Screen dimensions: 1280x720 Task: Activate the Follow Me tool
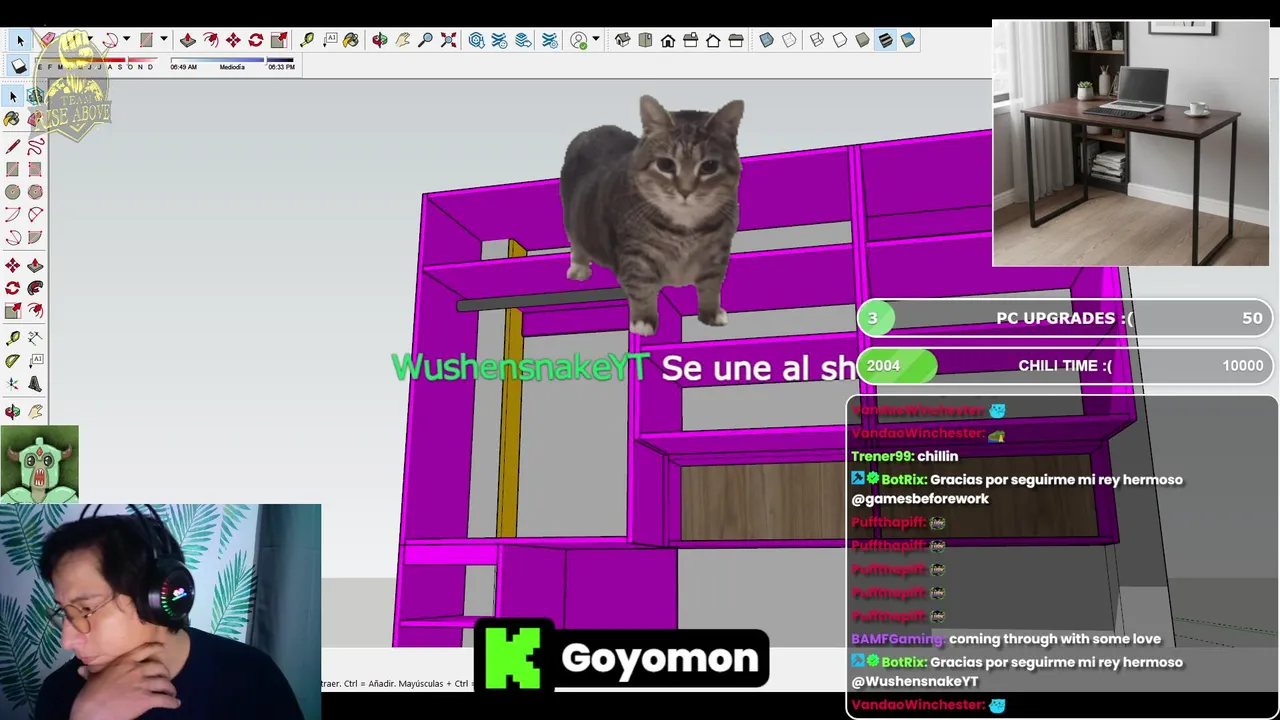pyautogui.click(x=35, y=288)
